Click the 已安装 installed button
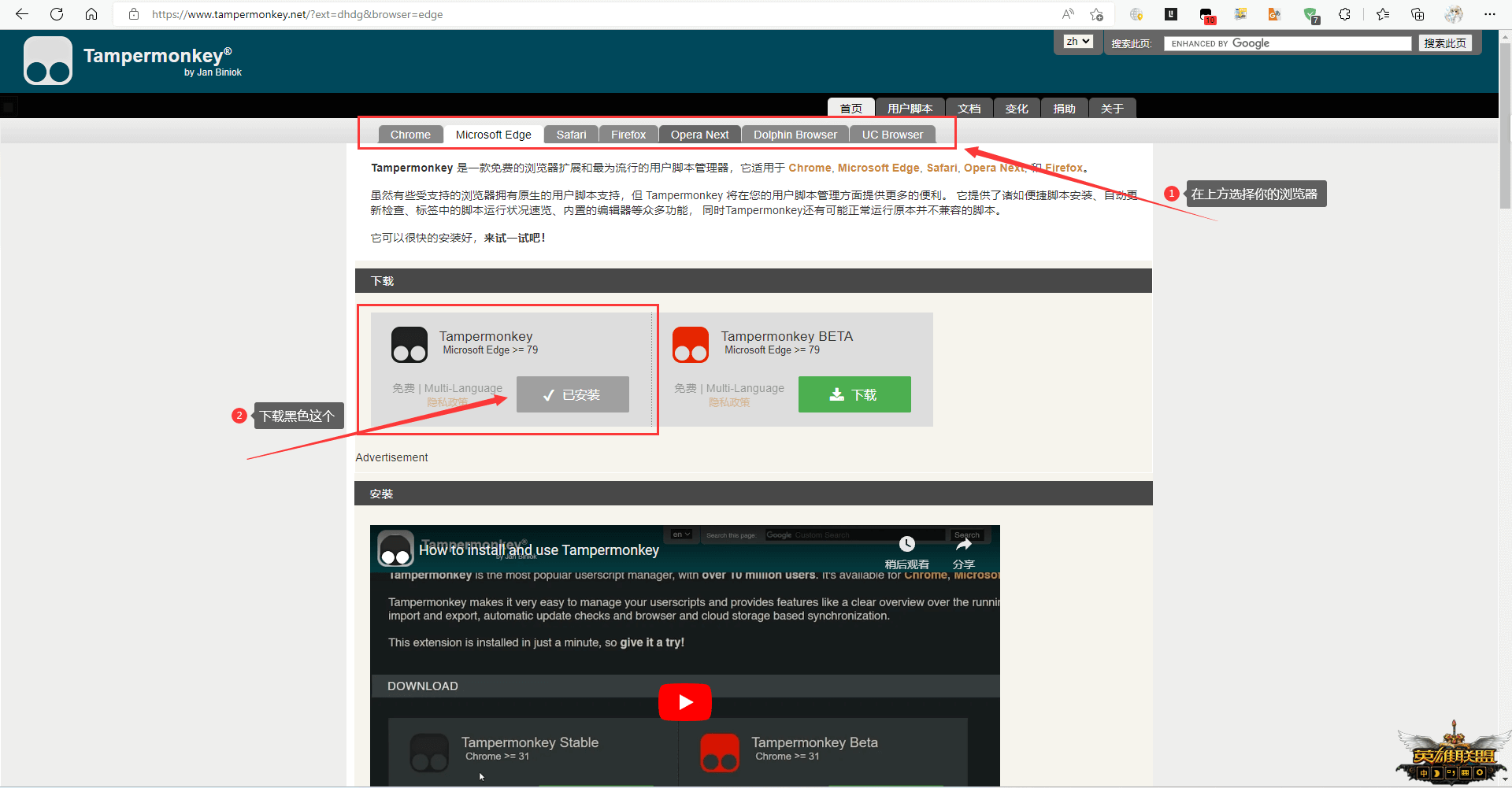 [x=573, y=394]
